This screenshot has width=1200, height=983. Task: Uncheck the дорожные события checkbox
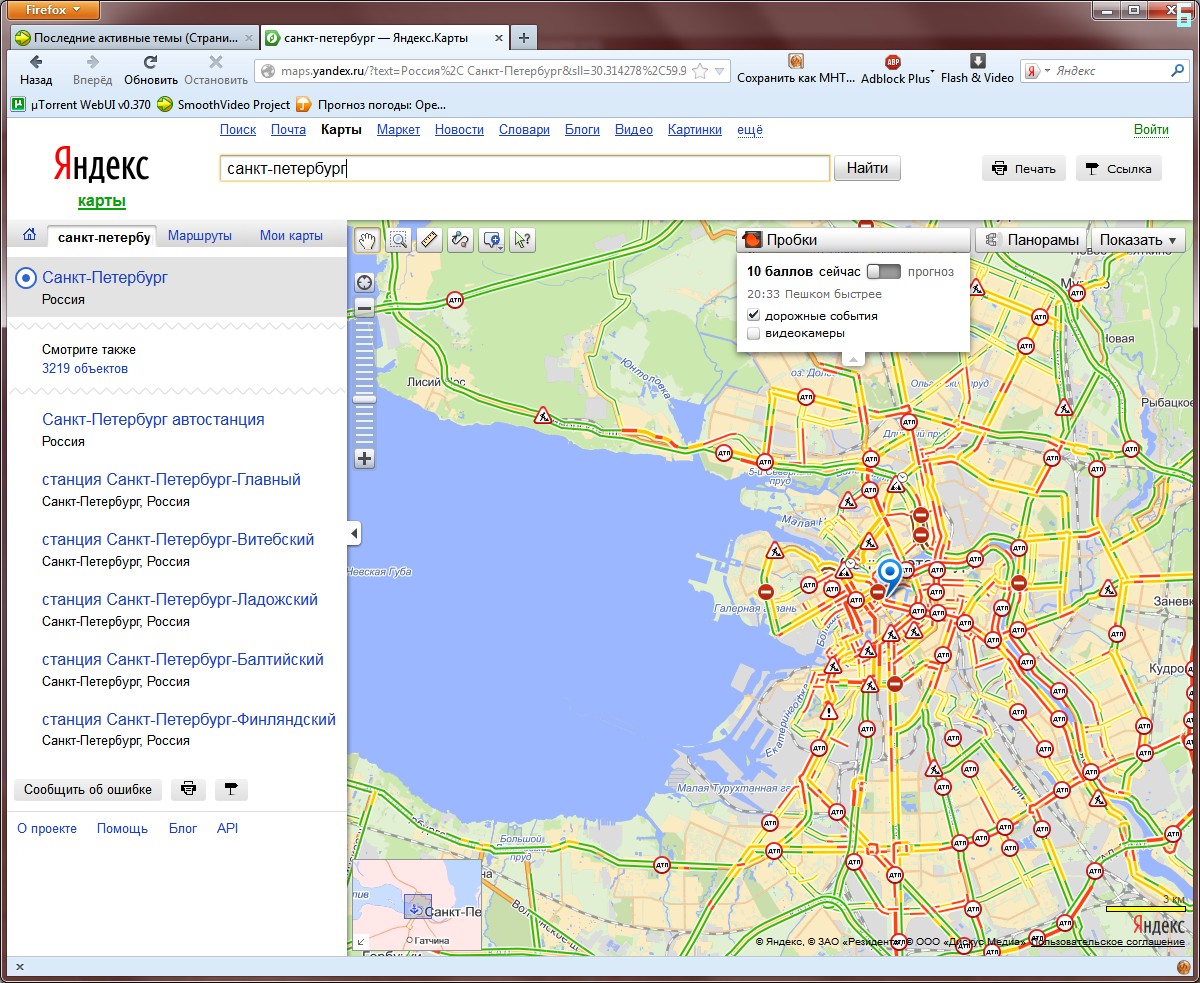point(754,315)
